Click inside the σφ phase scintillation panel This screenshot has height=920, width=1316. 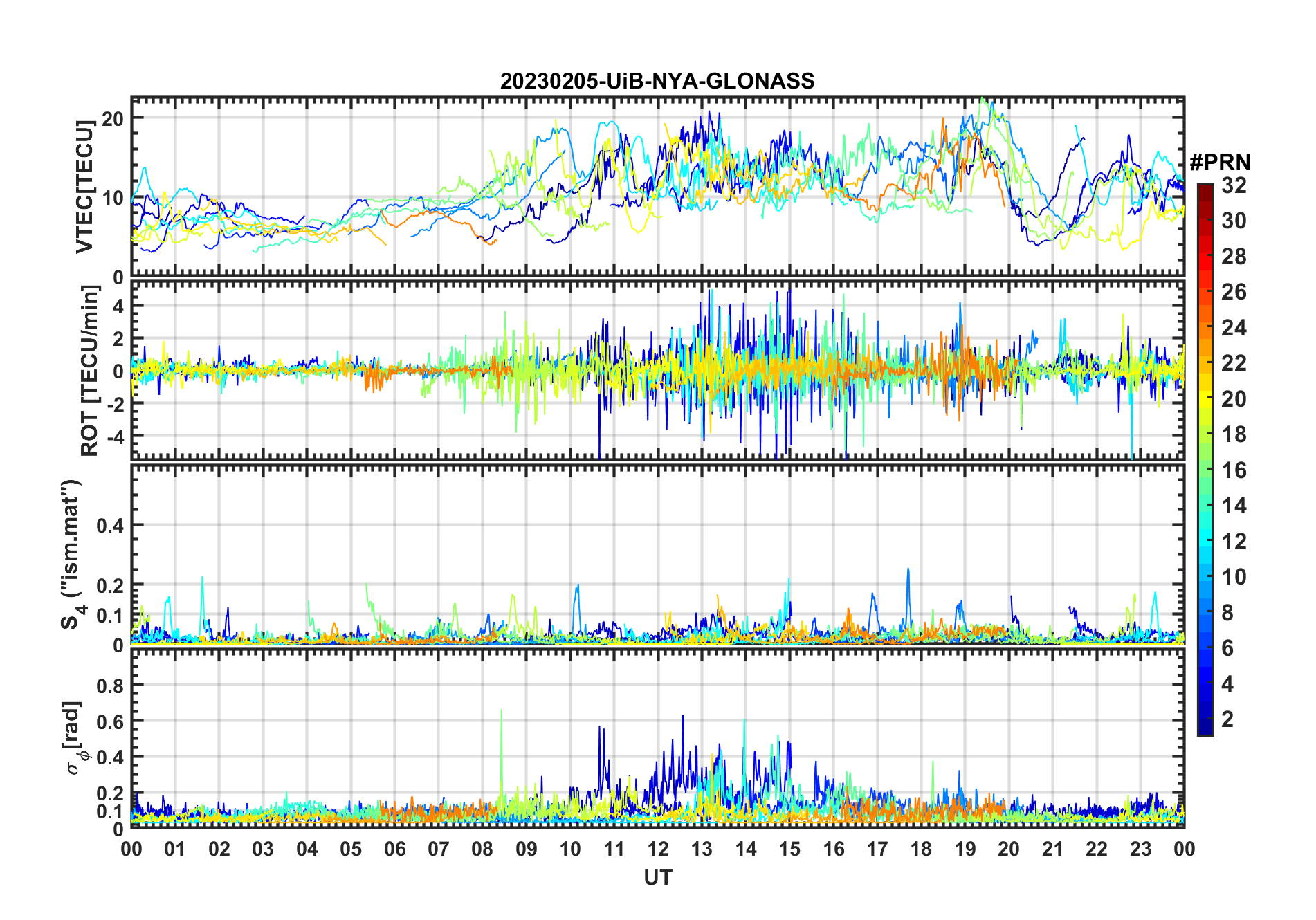658,738
